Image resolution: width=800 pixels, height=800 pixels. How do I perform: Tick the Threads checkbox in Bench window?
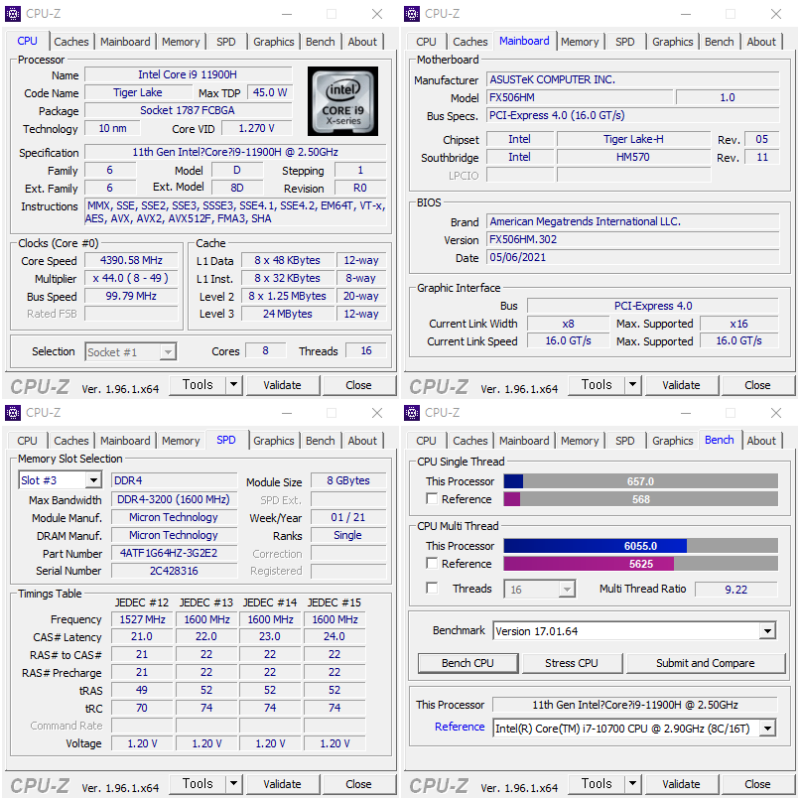click(x=432, y=588)
